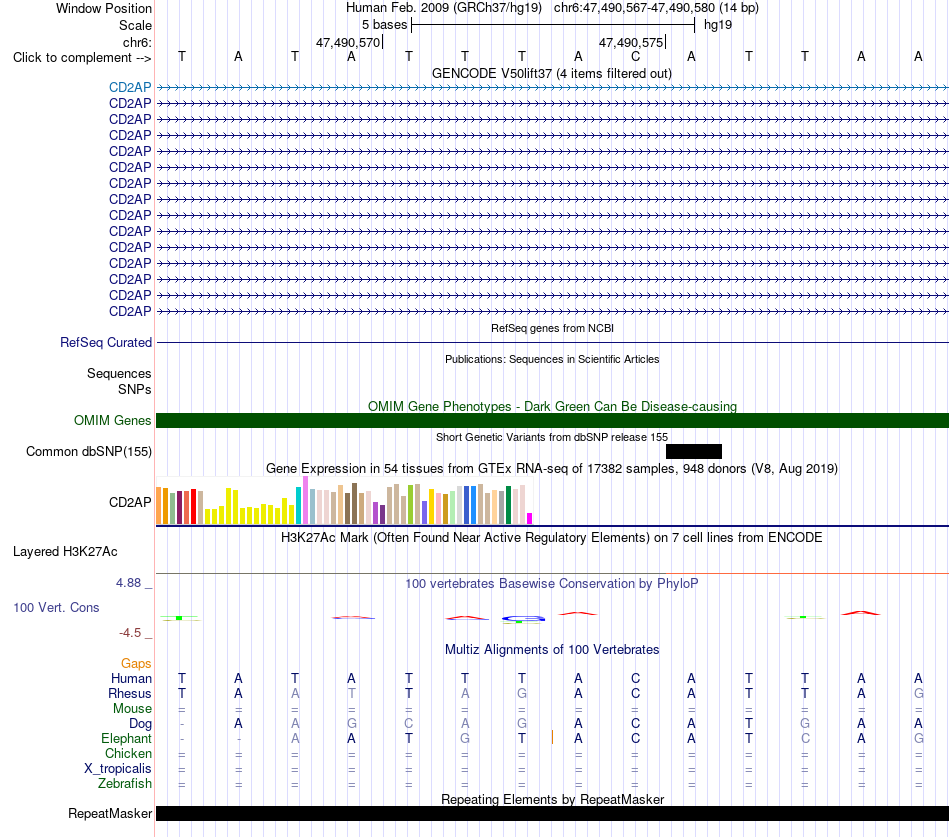Open 'OMIM Gene Phenotypes' track title
The width and height of the screenshot is (950, 837).
(552, 406)
